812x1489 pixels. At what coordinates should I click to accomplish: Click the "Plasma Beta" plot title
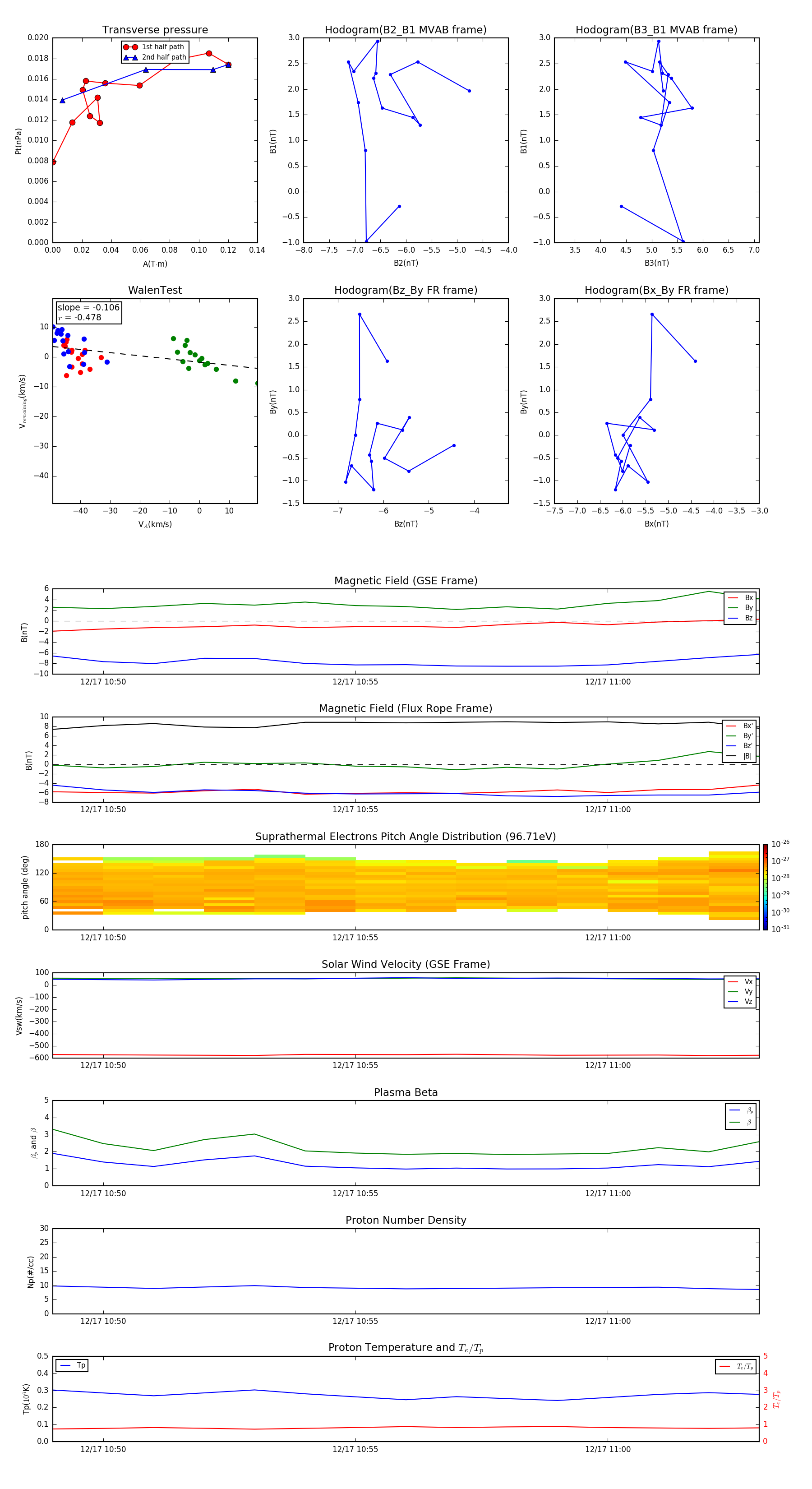pos(406,1093)
